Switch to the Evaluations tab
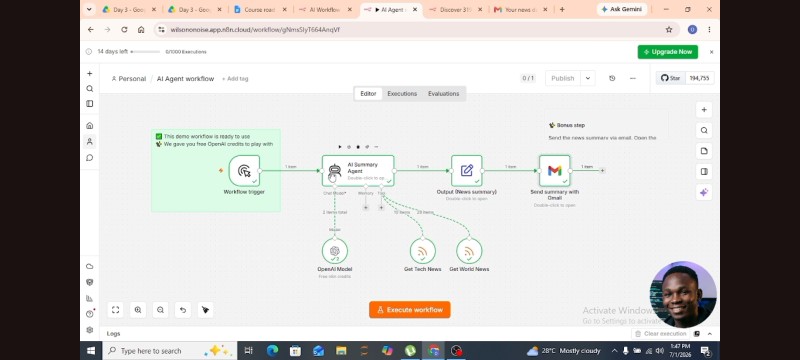This screenshot has width=800, height=360. pyautogui.click(x=443, y=94)
